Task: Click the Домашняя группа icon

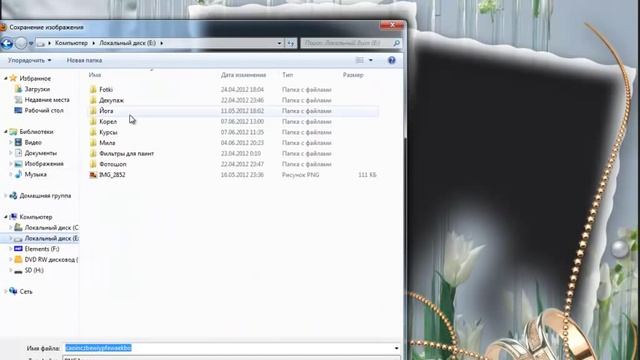Action: point(13,196)
